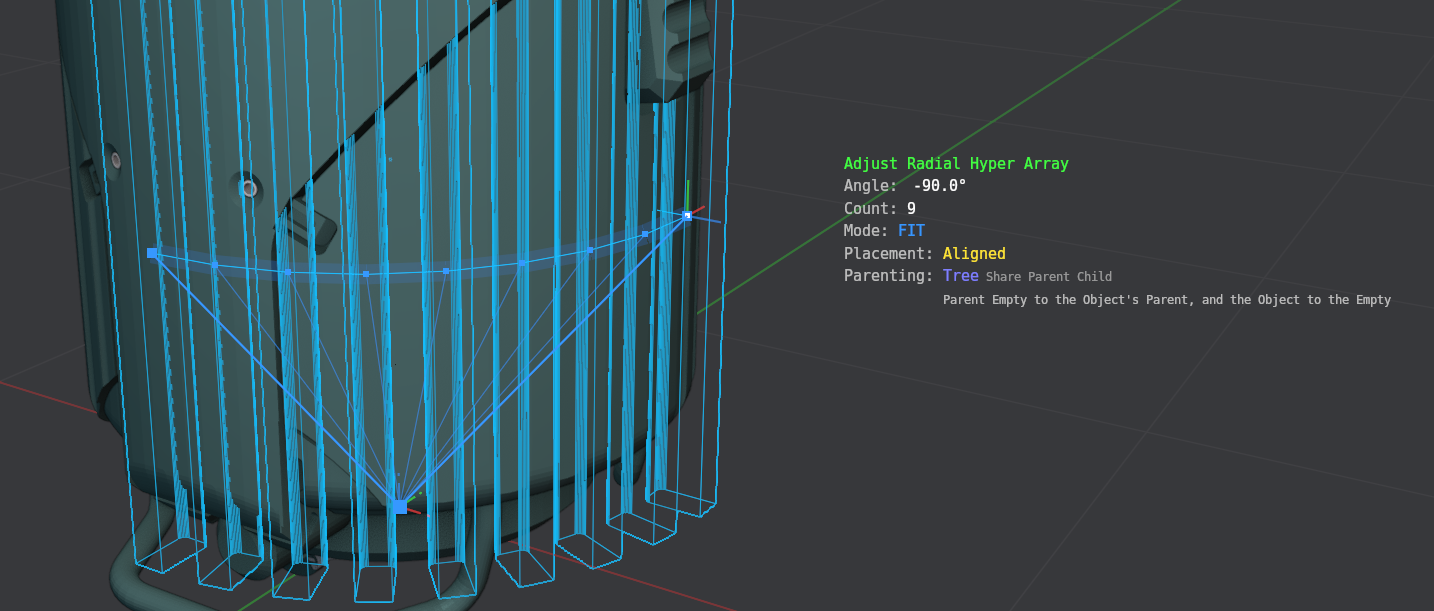Click the Count value 9
The image size is (1434, 611).
[x=911, y=209]
